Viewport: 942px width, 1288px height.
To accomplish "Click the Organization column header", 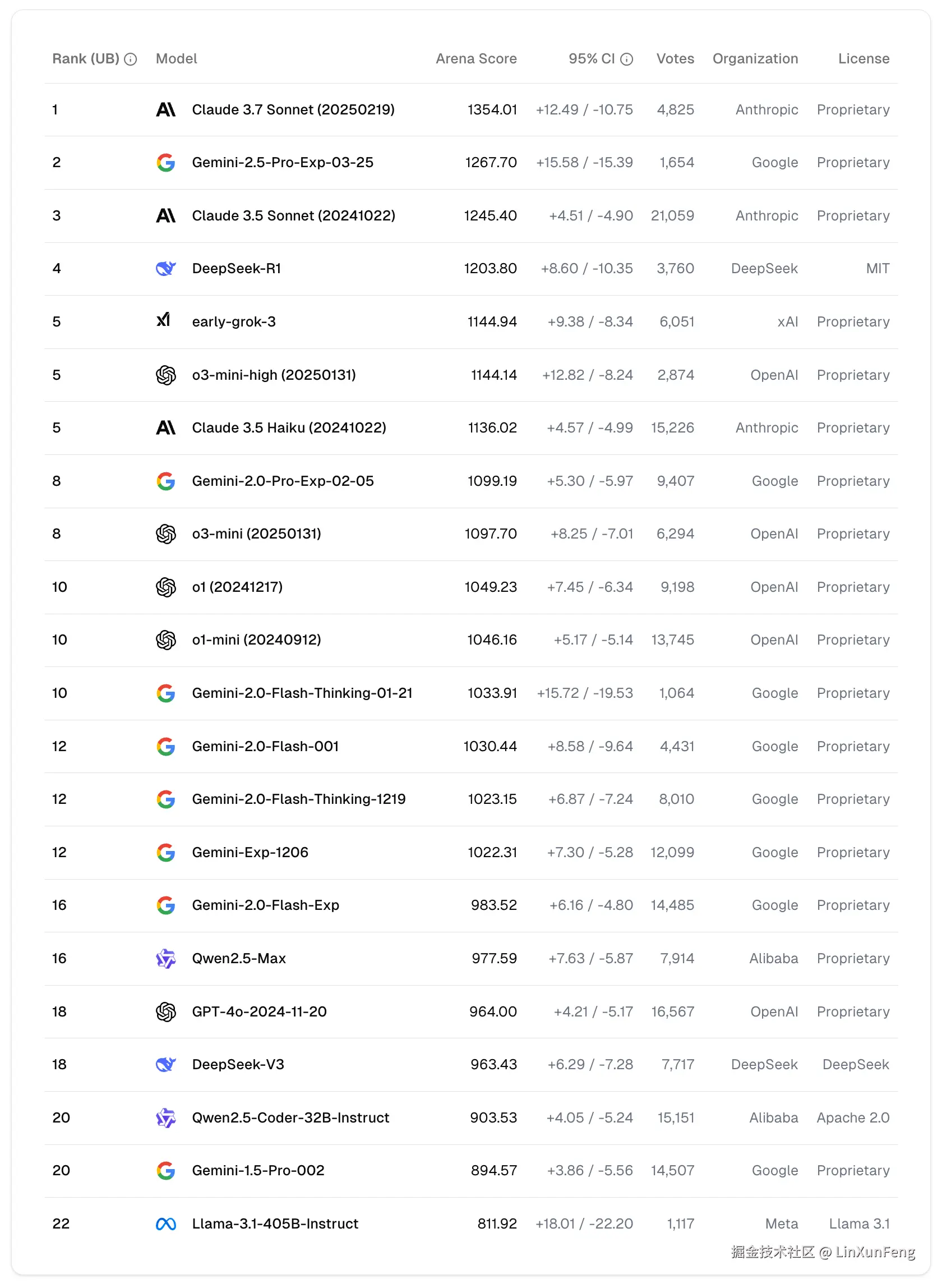I will click(x=755, y=59).
